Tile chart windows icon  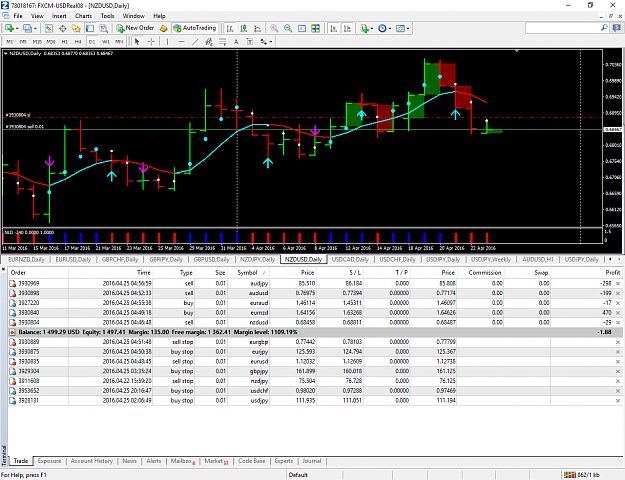pos(315,28)
